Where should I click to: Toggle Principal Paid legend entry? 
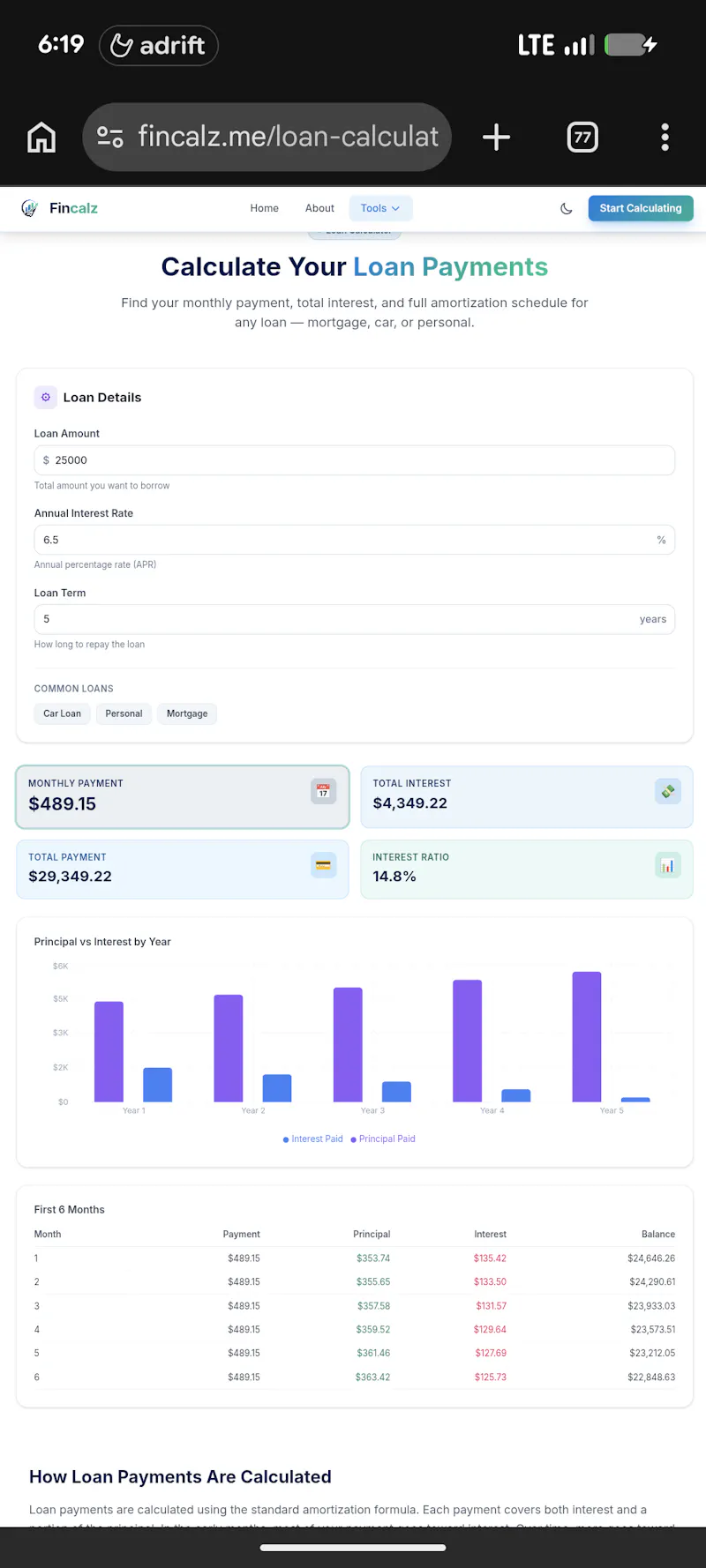383,1139
